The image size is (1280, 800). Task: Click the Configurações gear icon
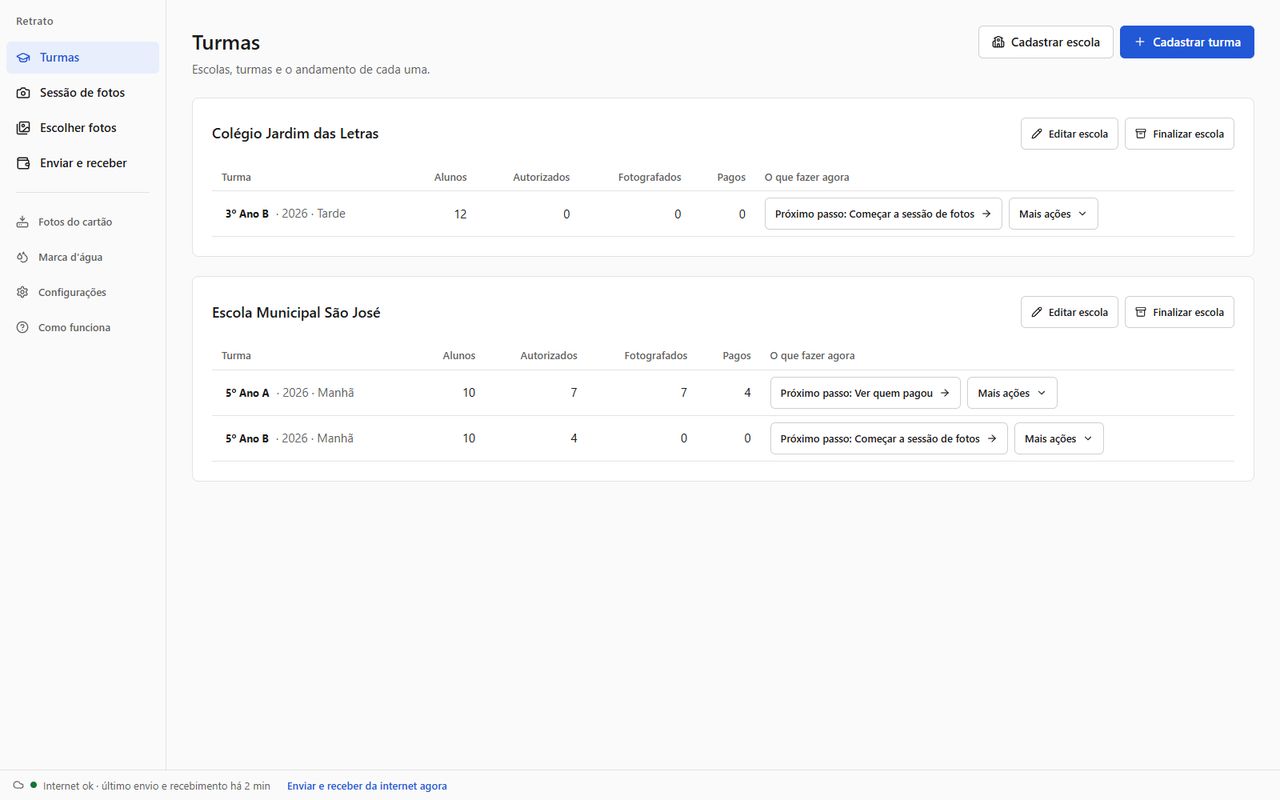[23, 292]
